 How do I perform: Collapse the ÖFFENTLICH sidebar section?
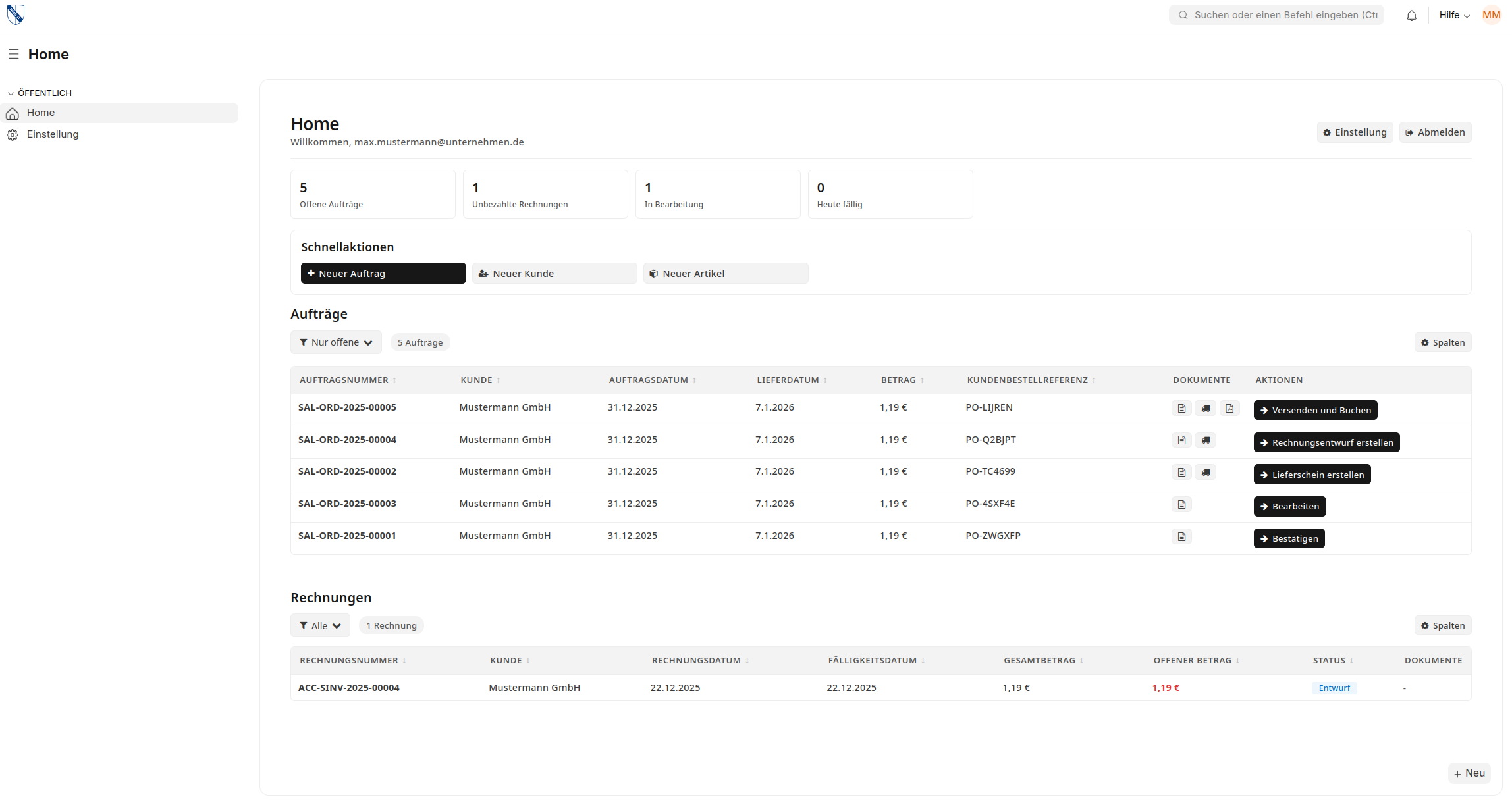(11, 93)
